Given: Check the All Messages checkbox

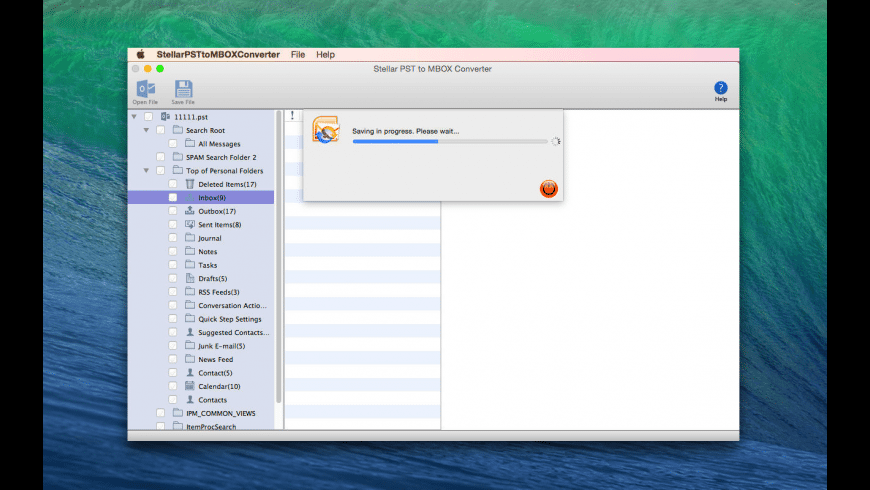Looking at the screenshot, I should pyautogui.click(x=173, y=144).
